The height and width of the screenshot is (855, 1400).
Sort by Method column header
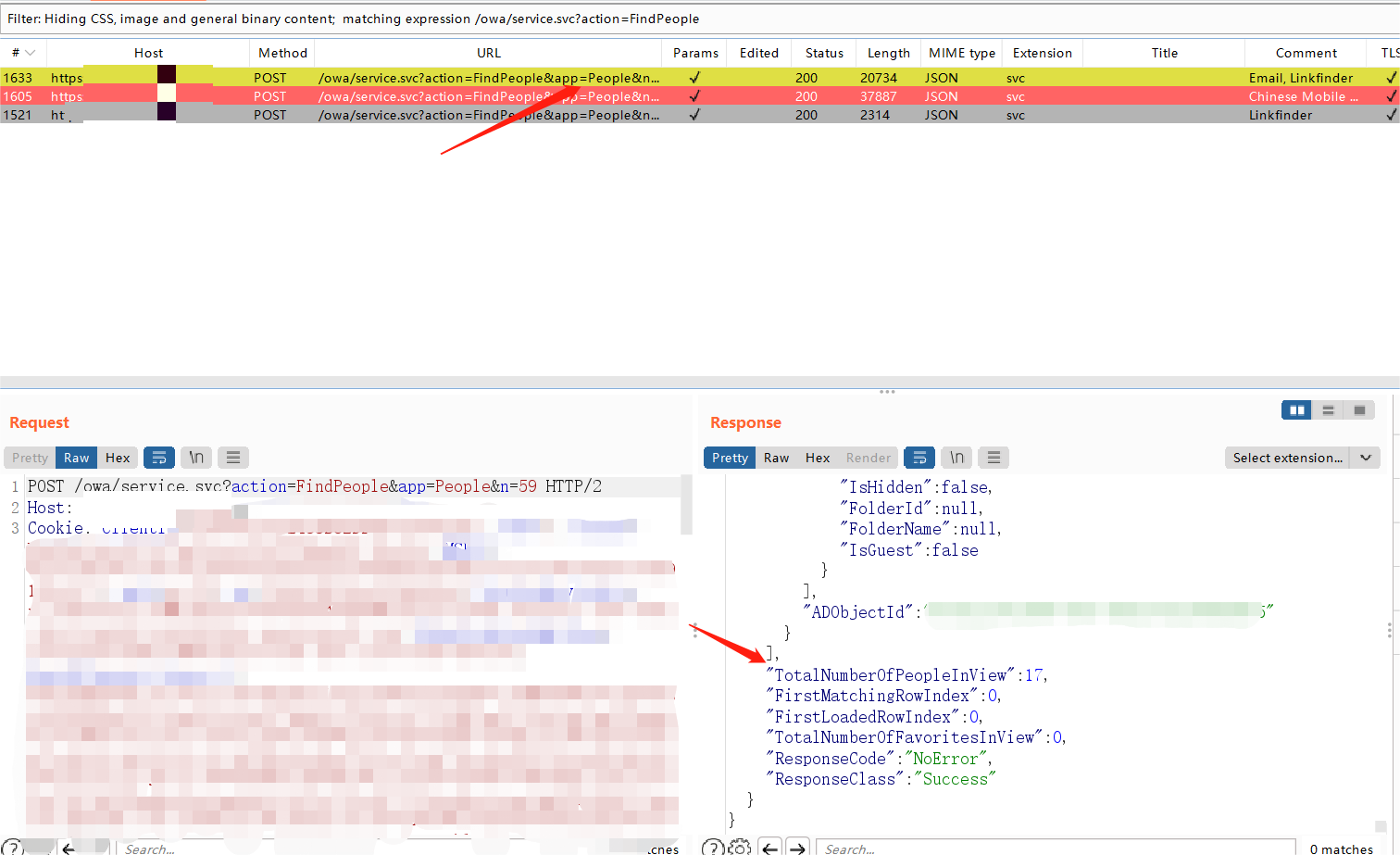pos(282,53)
